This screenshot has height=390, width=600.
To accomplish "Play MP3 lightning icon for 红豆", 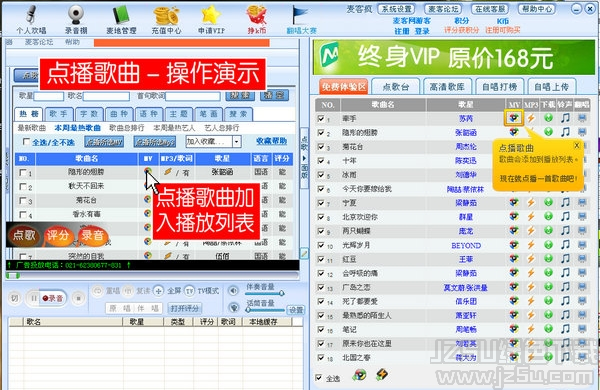I will (x=531, y=259).
